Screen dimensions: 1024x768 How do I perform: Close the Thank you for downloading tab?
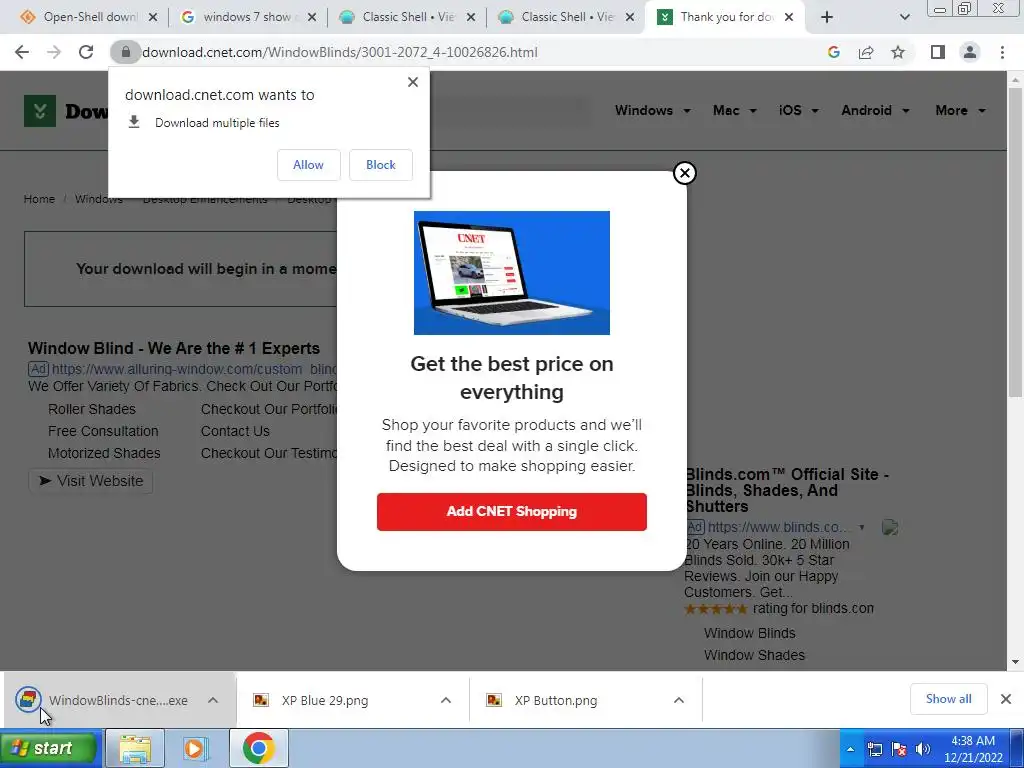point(789,18)
